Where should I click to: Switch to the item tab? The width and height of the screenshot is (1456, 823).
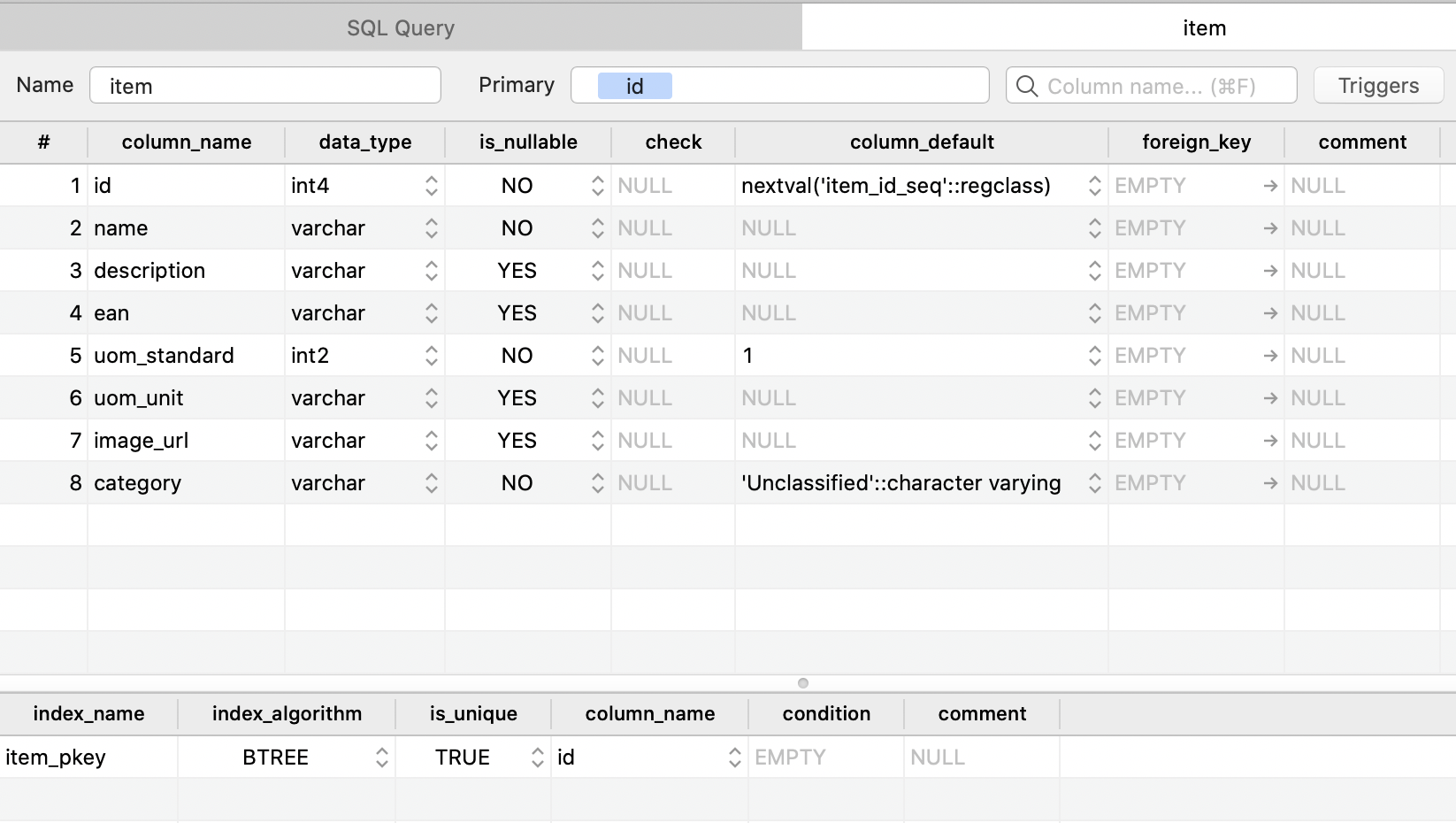1205,27
